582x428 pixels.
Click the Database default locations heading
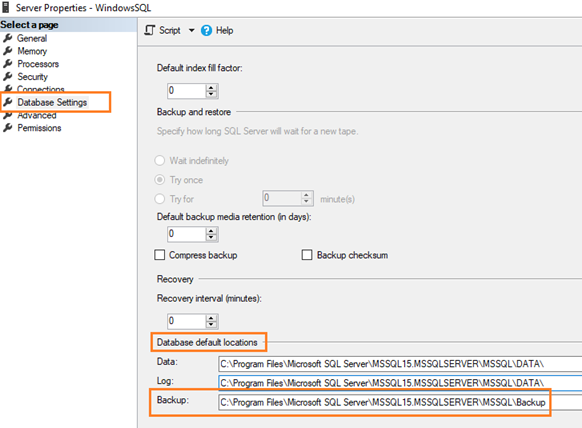pos(207,342)
